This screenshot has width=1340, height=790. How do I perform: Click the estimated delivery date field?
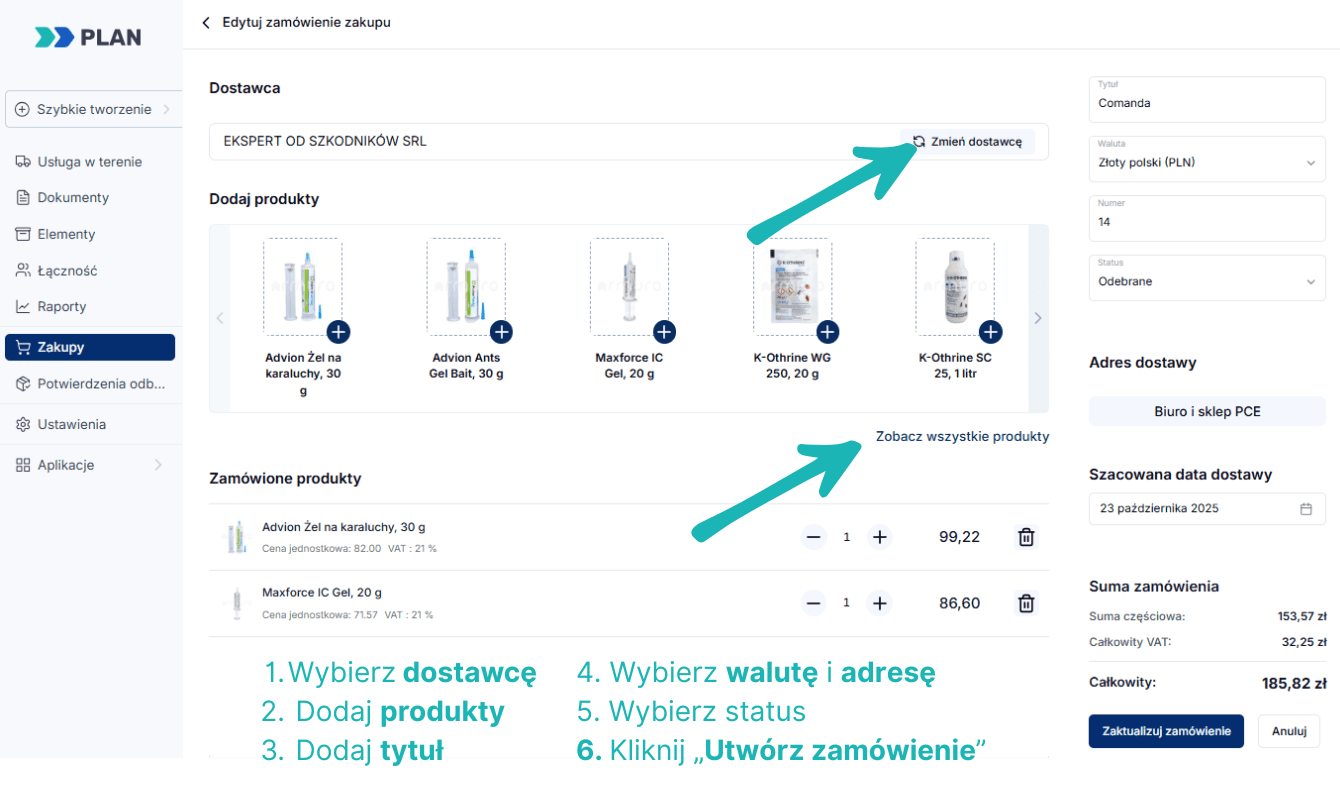(1207, 508)
